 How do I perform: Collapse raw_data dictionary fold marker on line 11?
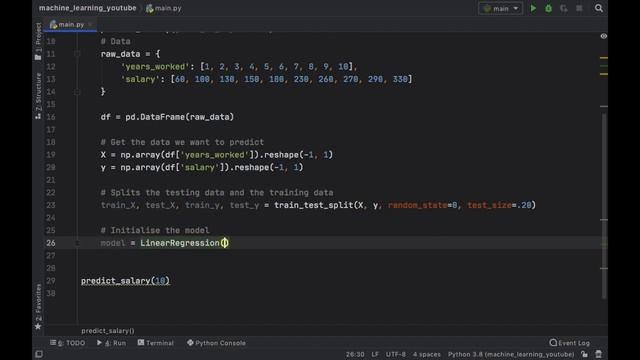77,54
